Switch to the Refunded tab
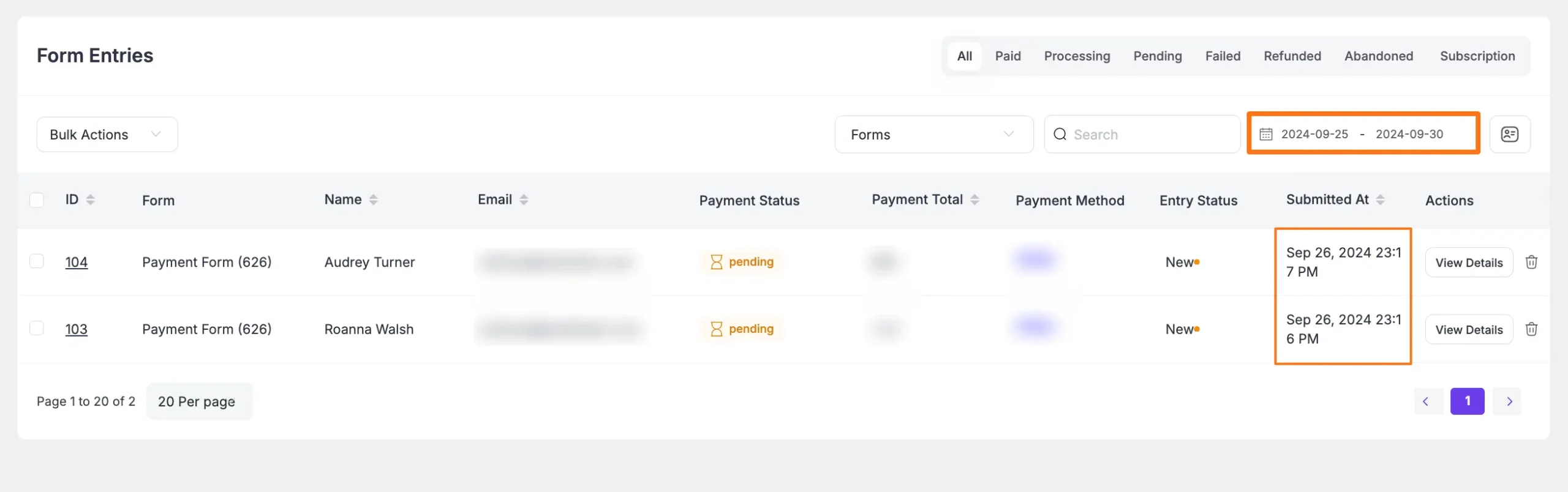1568x492 pixels. tap(1292, 56)
